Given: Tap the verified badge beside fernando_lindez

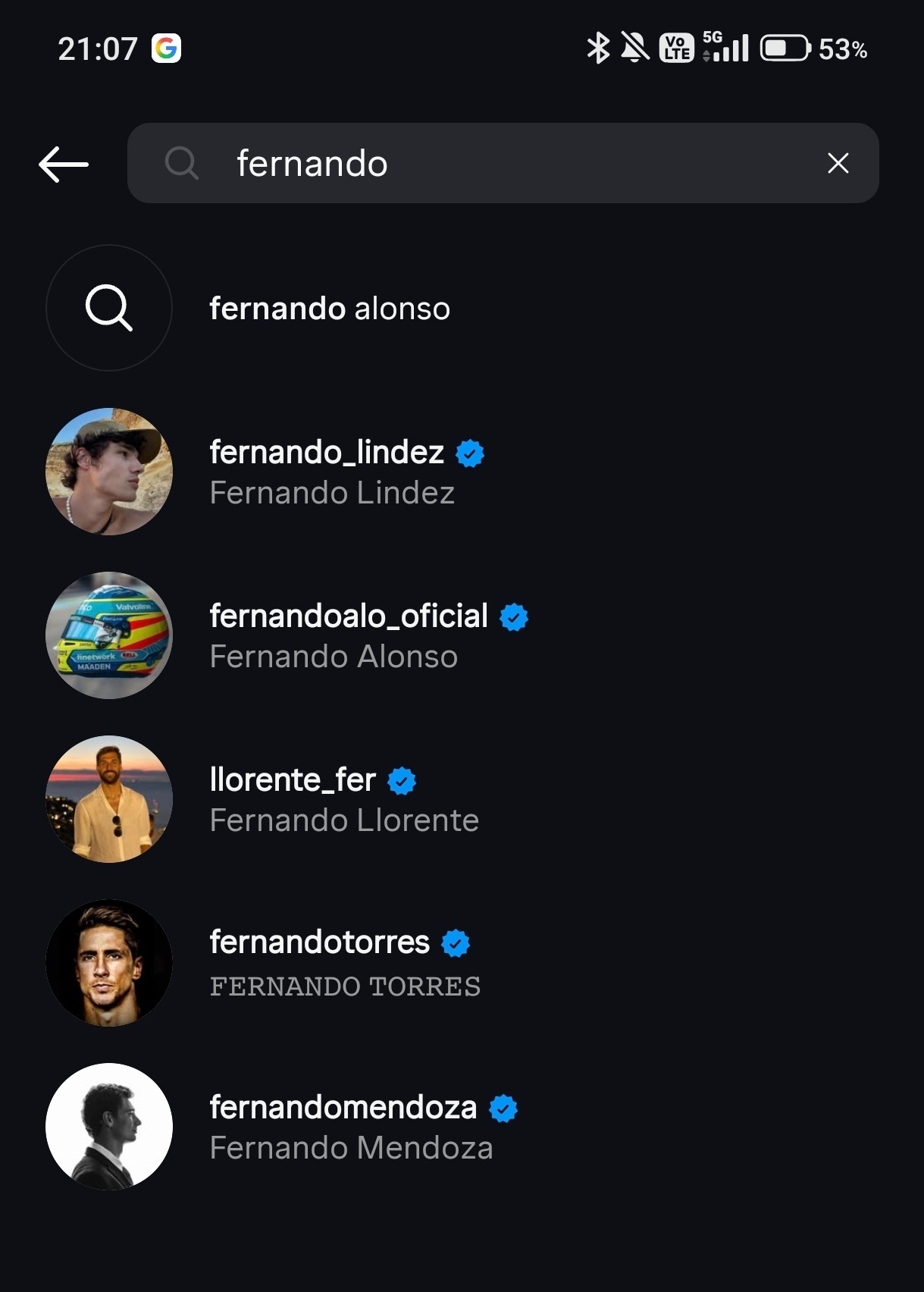Looking at the screenshot, I should point(470,453).
